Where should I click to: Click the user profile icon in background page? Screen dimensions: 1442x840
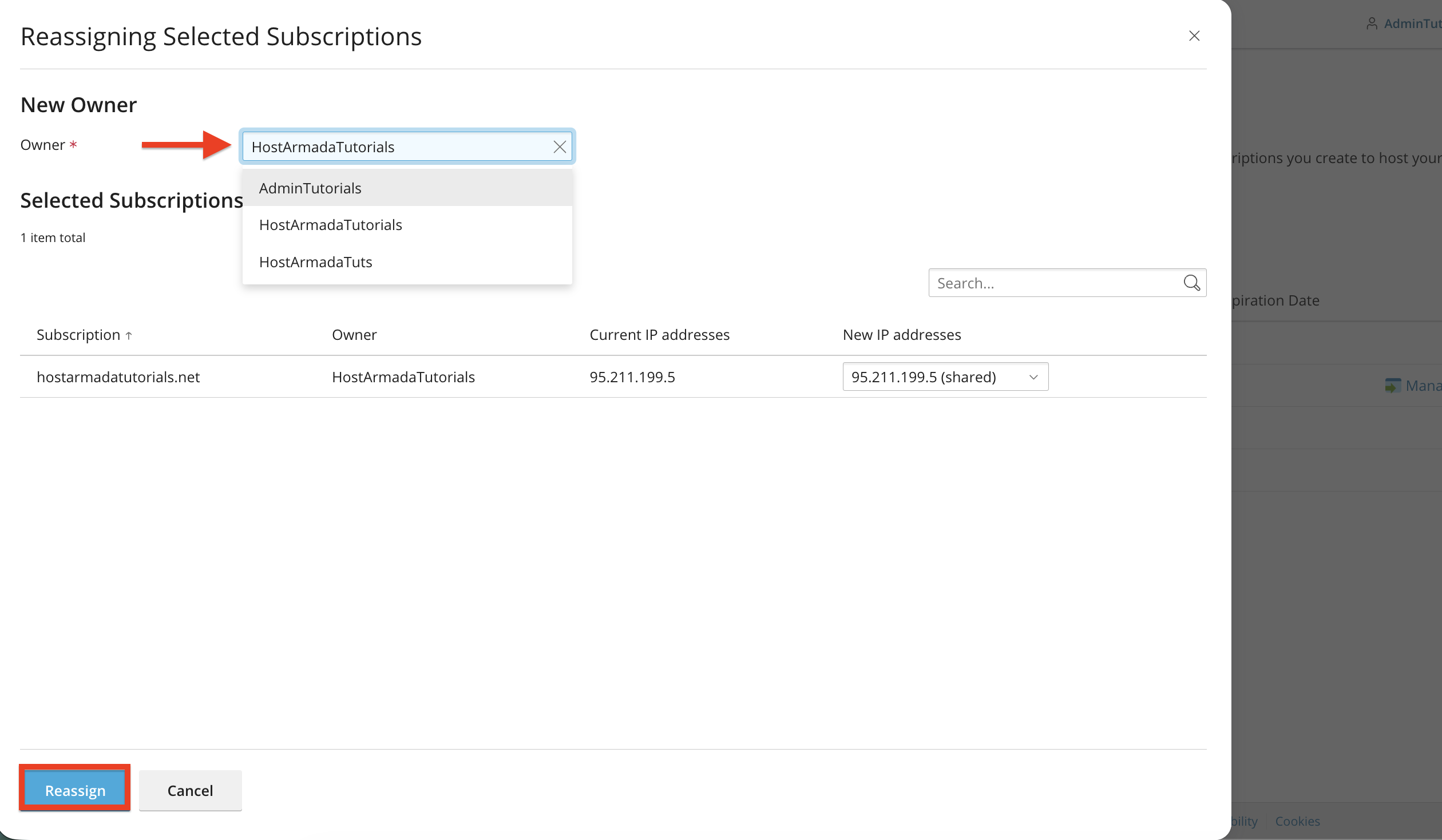coord(1372,23)
